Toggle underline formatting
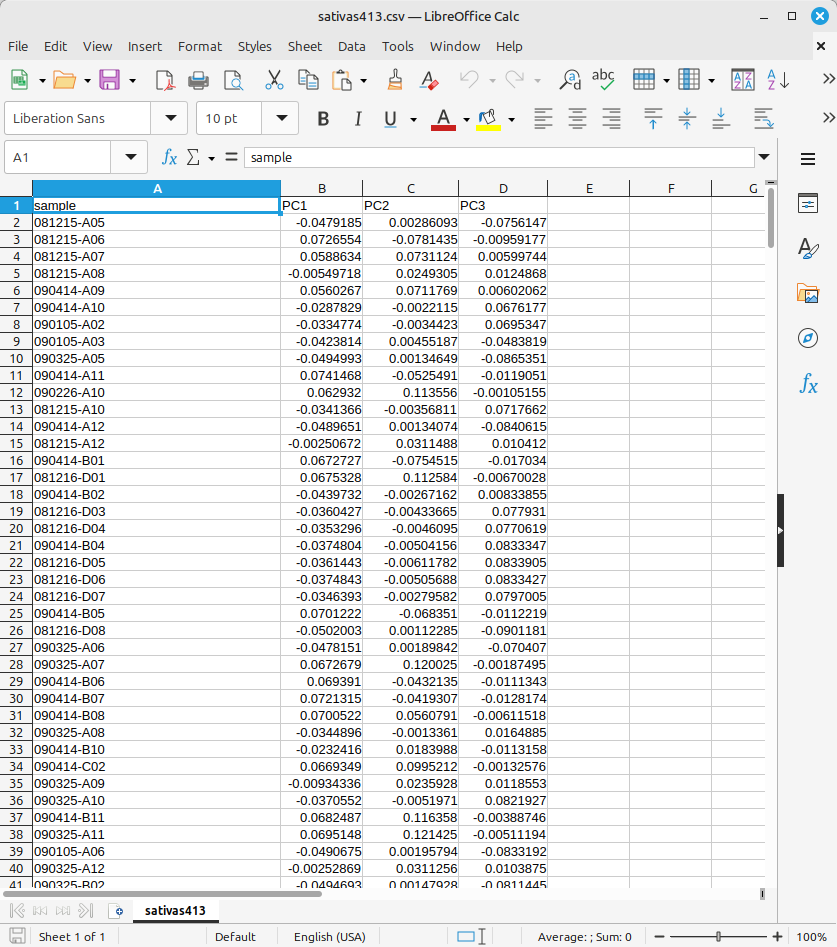Viewport: 837px width, 947px height. 390,119
